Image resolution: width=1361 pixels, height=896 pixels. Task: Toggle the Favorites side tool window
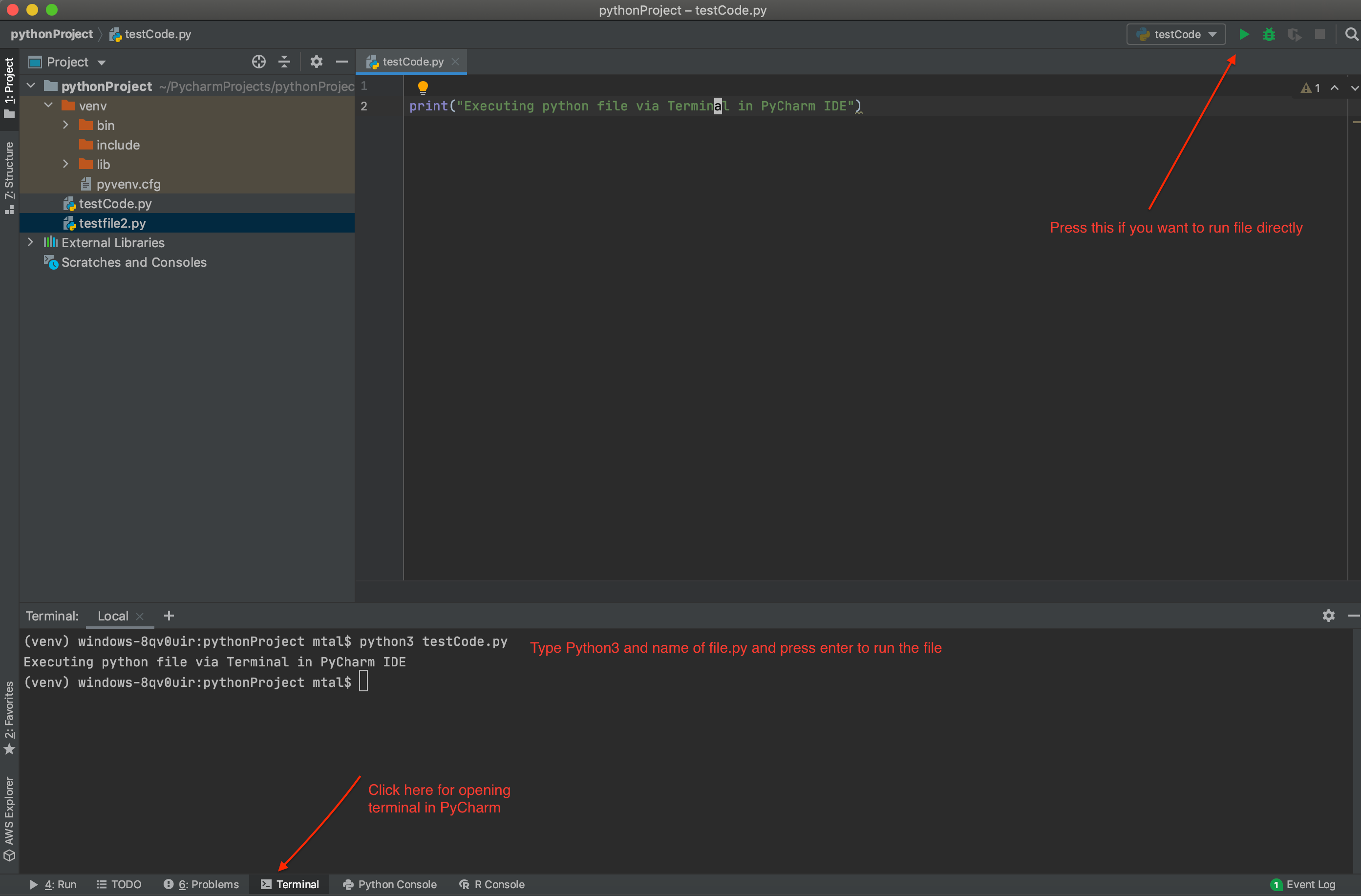point(9,717)
